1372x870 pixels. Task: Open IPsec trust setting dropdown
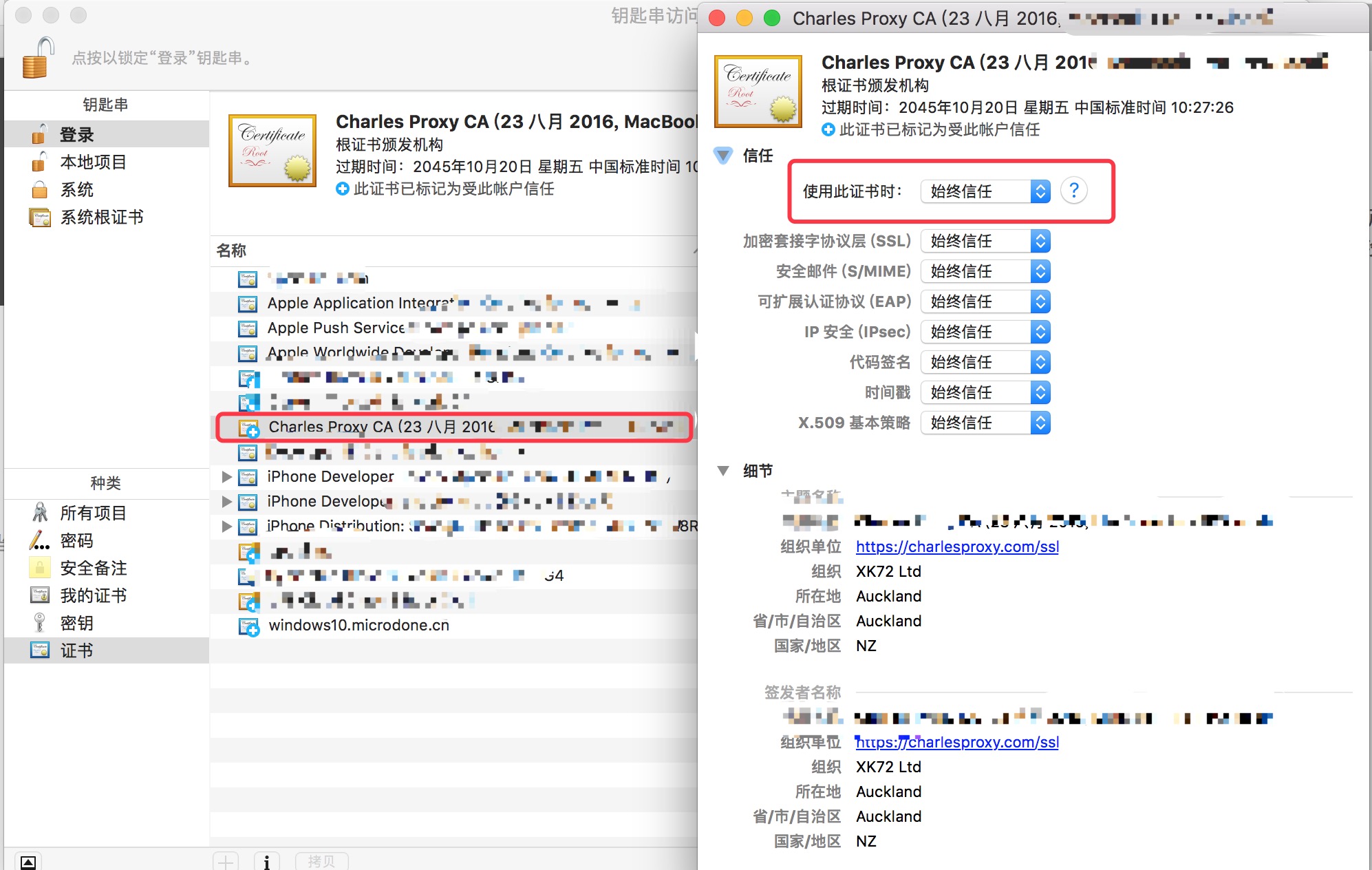(985, 332)
